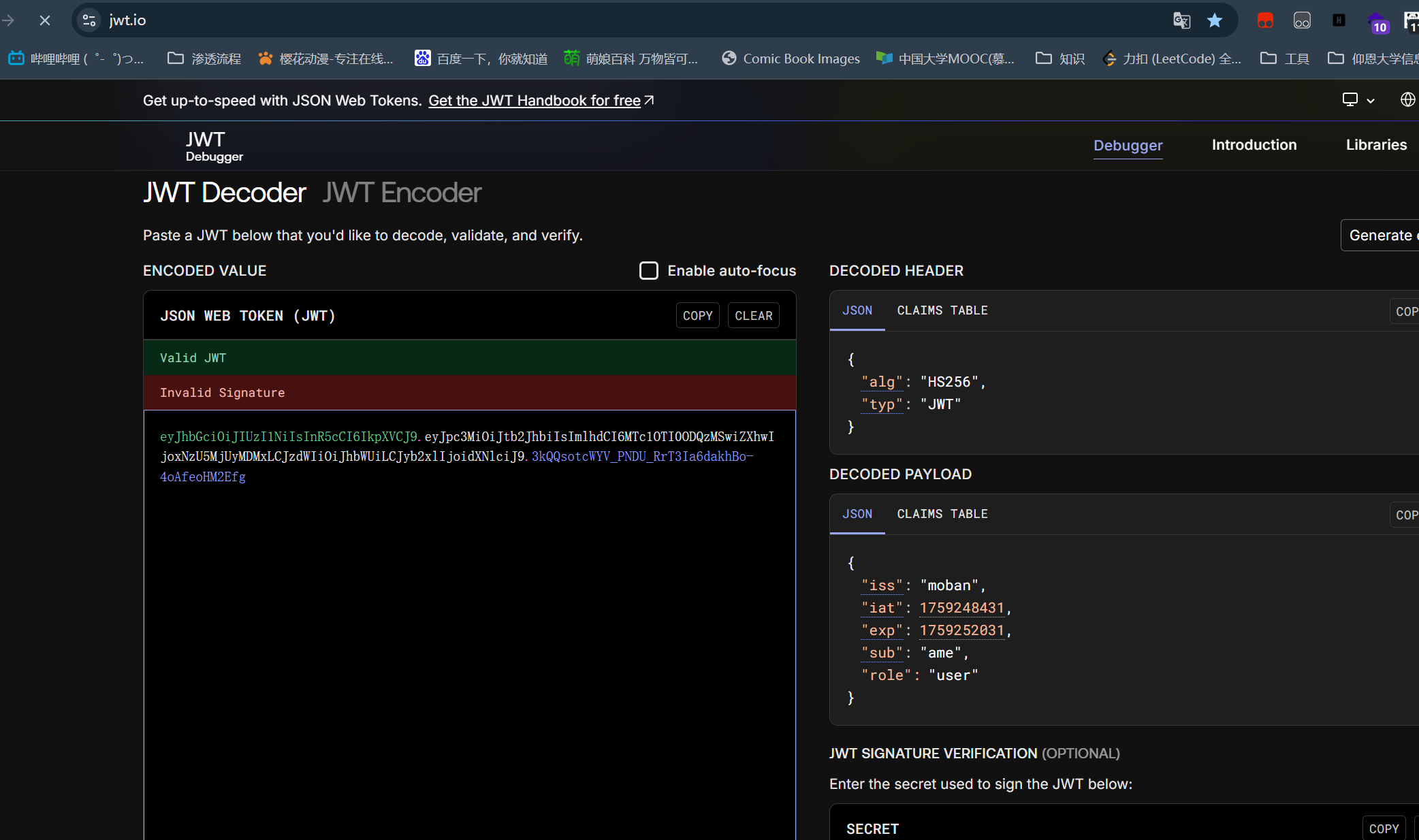Open the Libraries nav item

coord(1376,145)
